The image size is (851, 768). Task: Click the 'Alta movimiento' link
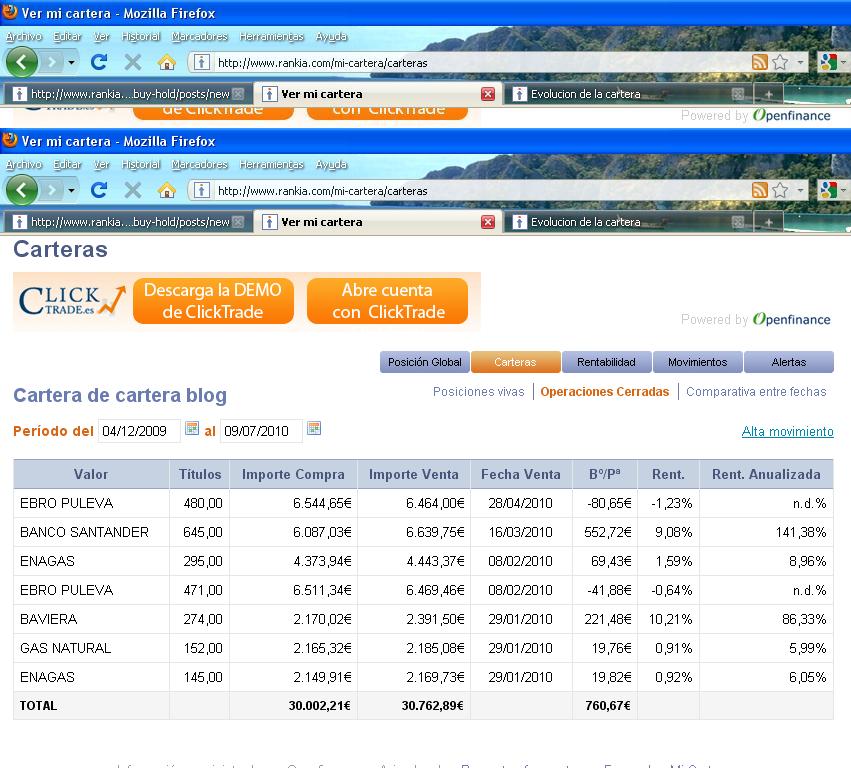tap(788, 431)
